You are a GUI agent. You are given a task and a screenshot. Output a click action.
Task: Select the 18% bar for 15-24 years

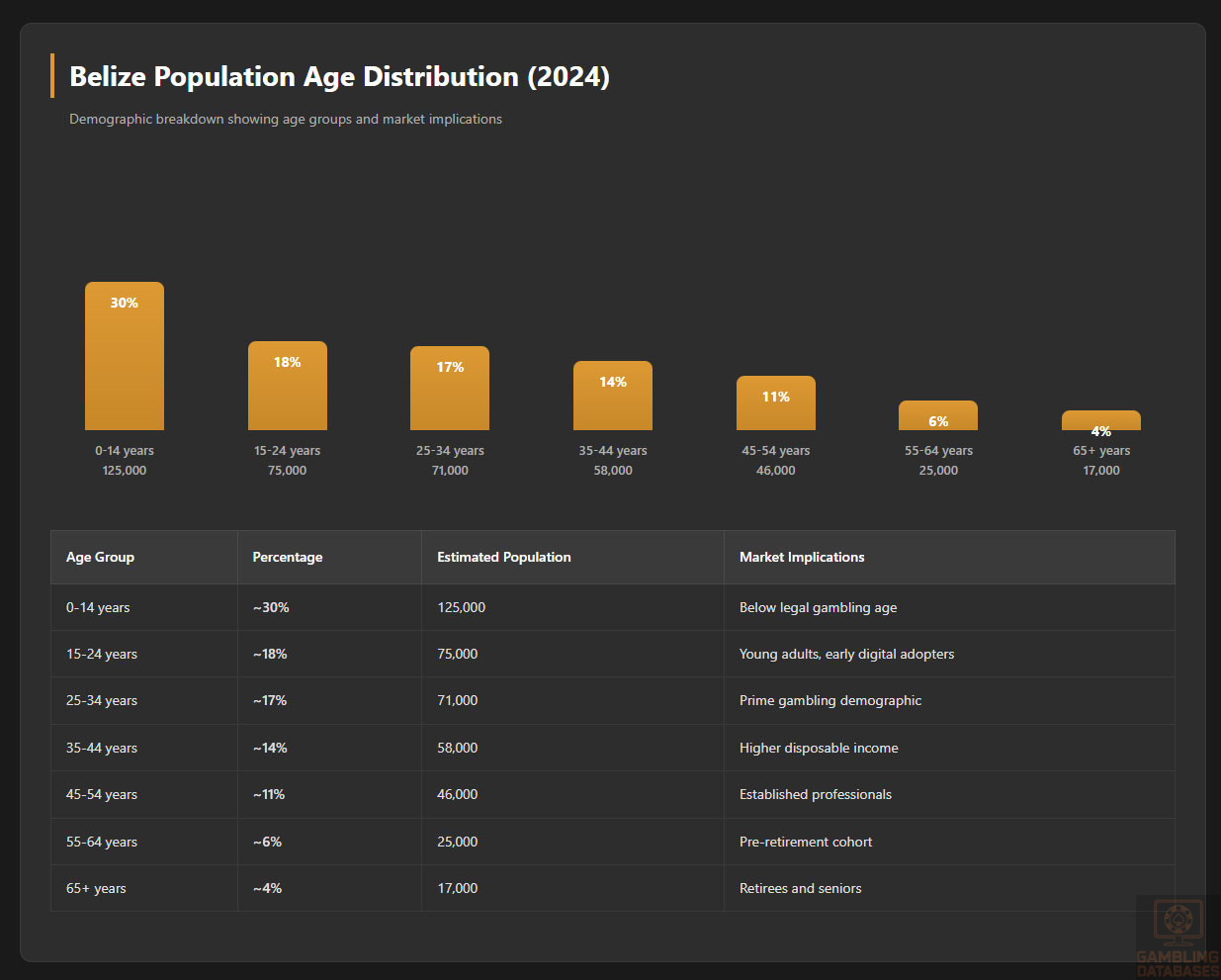click(288, 386)
